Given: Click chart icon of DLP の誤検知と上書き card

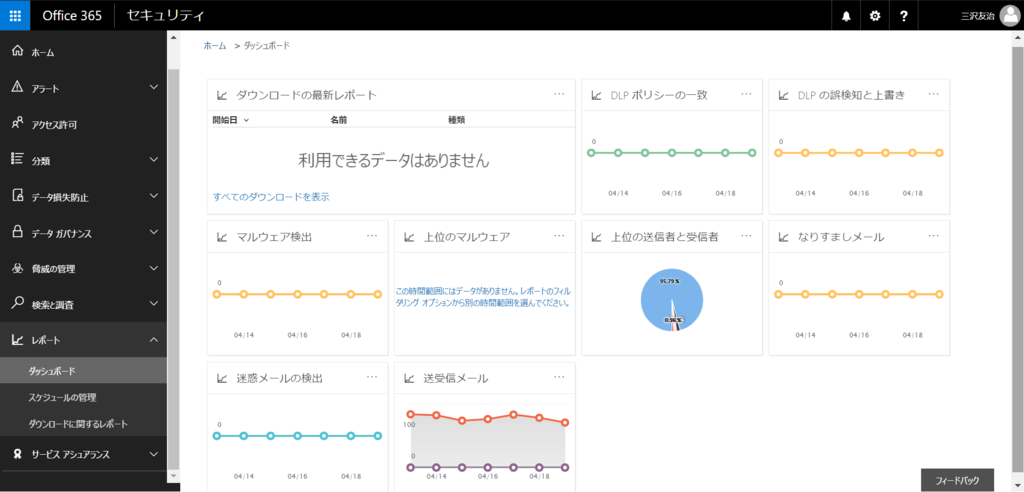Looking at the screenshot, I should point(783,95).
